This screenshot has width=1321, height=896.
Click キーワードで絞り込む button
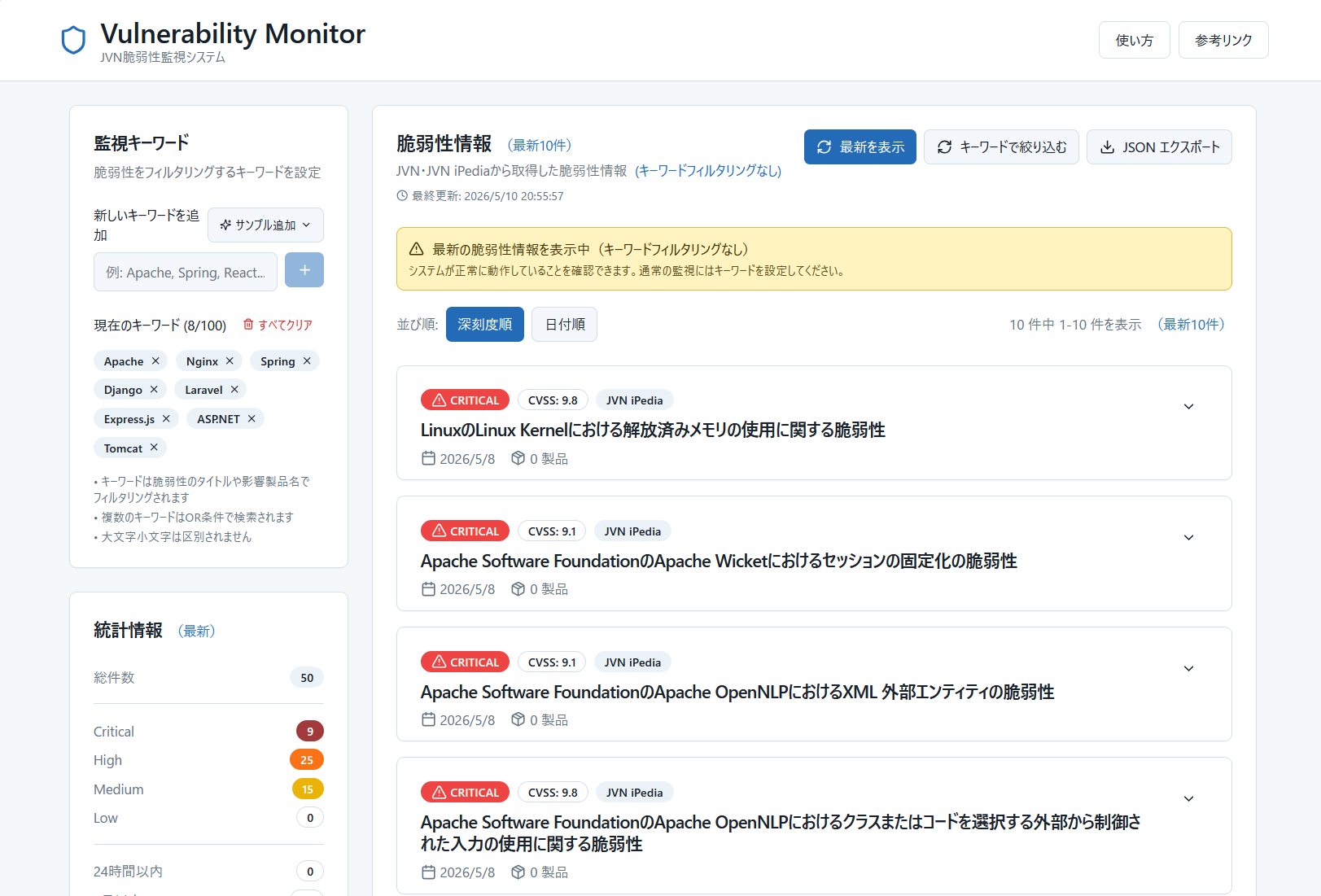(x=1001, y=146)
